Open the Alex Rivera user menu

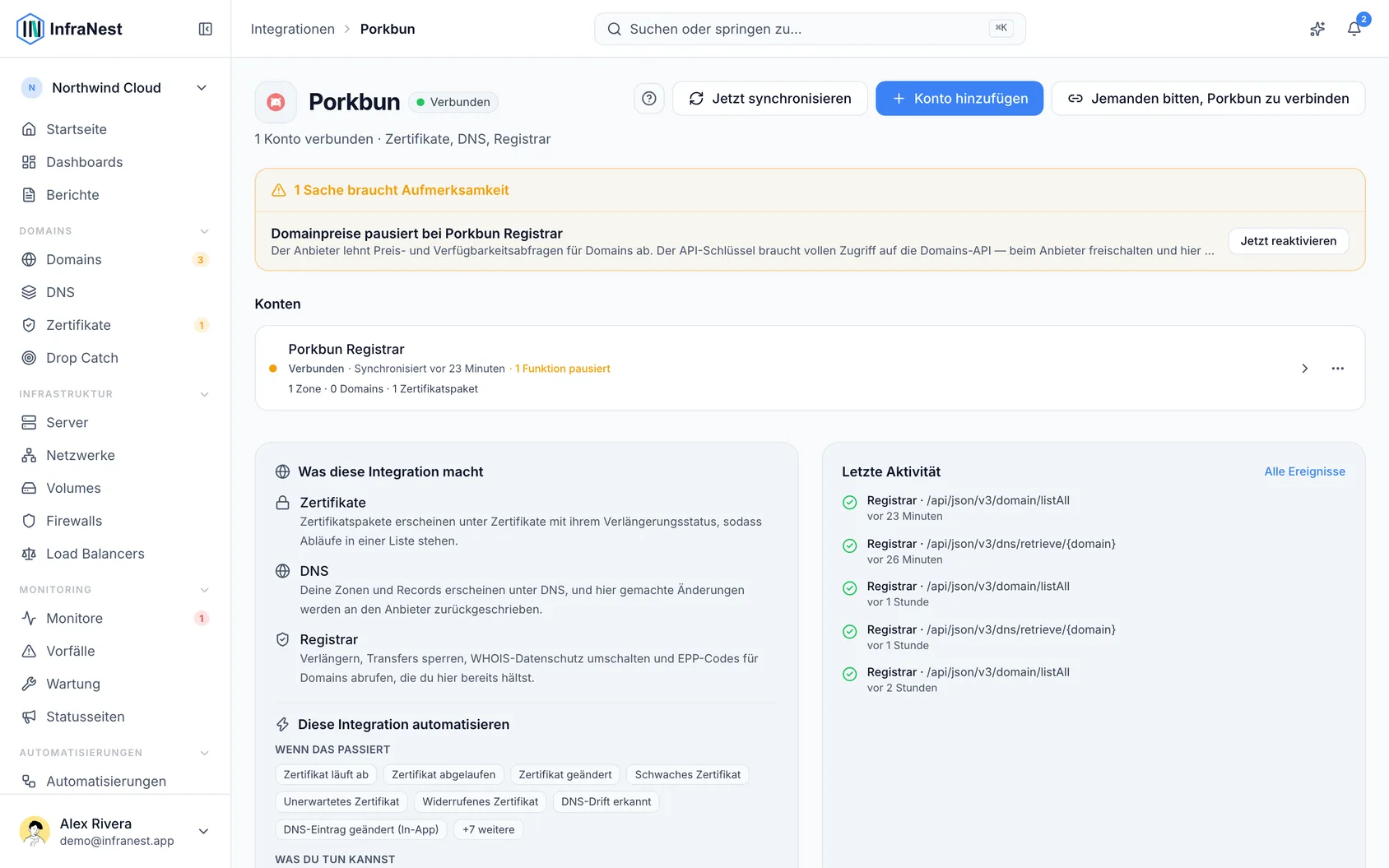(x=115, y=831)
